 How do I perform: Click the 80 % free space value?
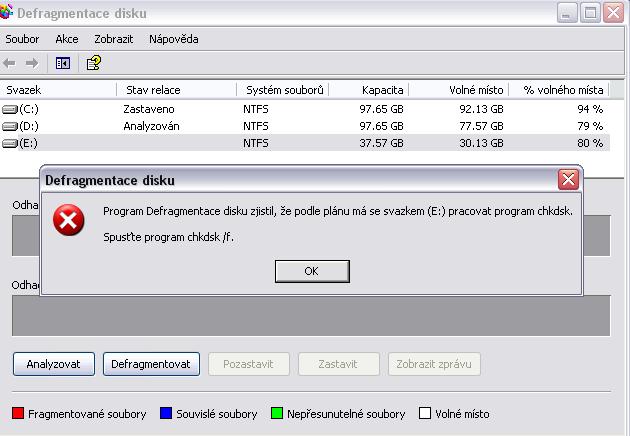(x=590, y=143)
